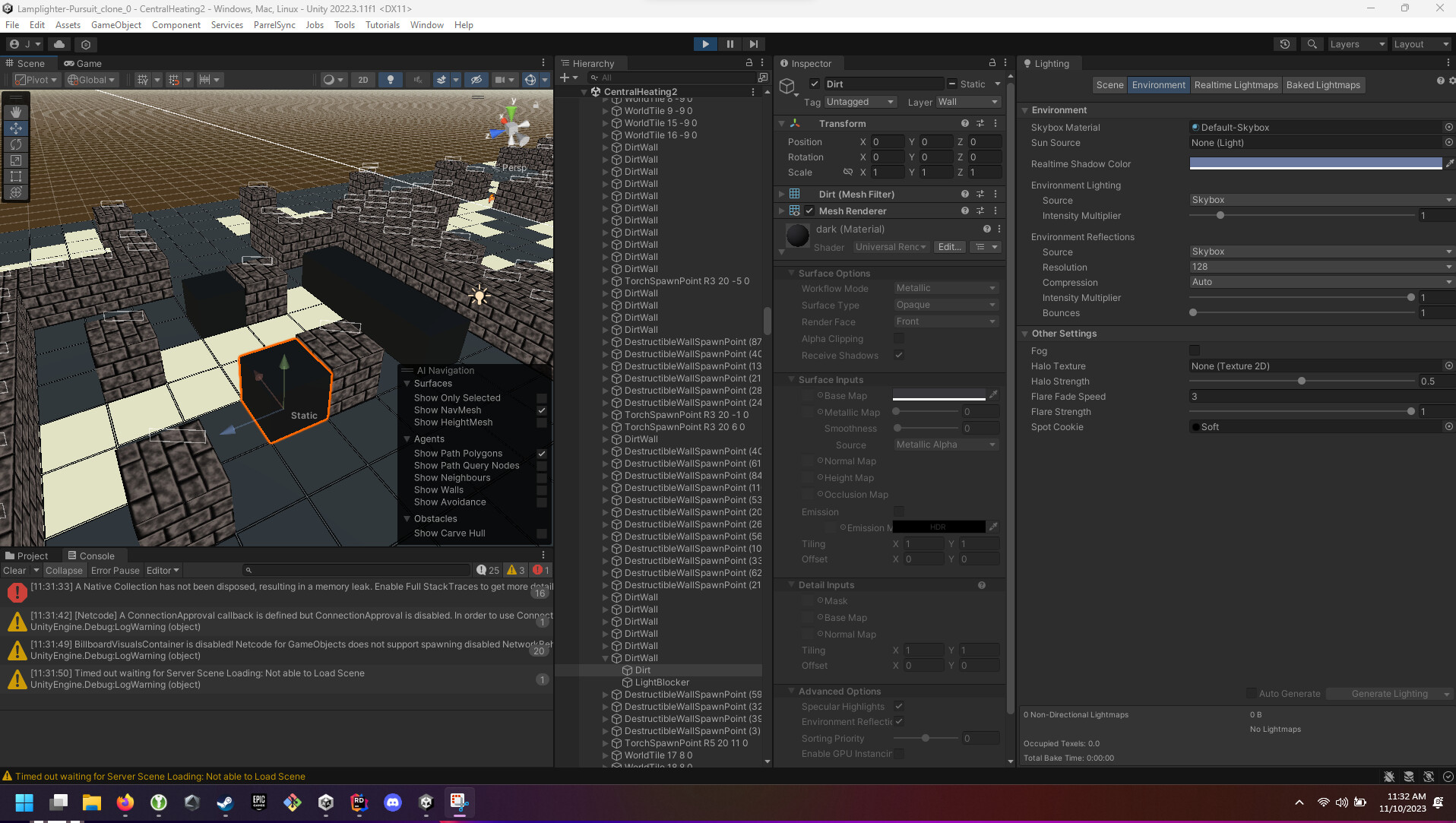
Task: Open the Unity cloud services icon
Action: point(59,44)
